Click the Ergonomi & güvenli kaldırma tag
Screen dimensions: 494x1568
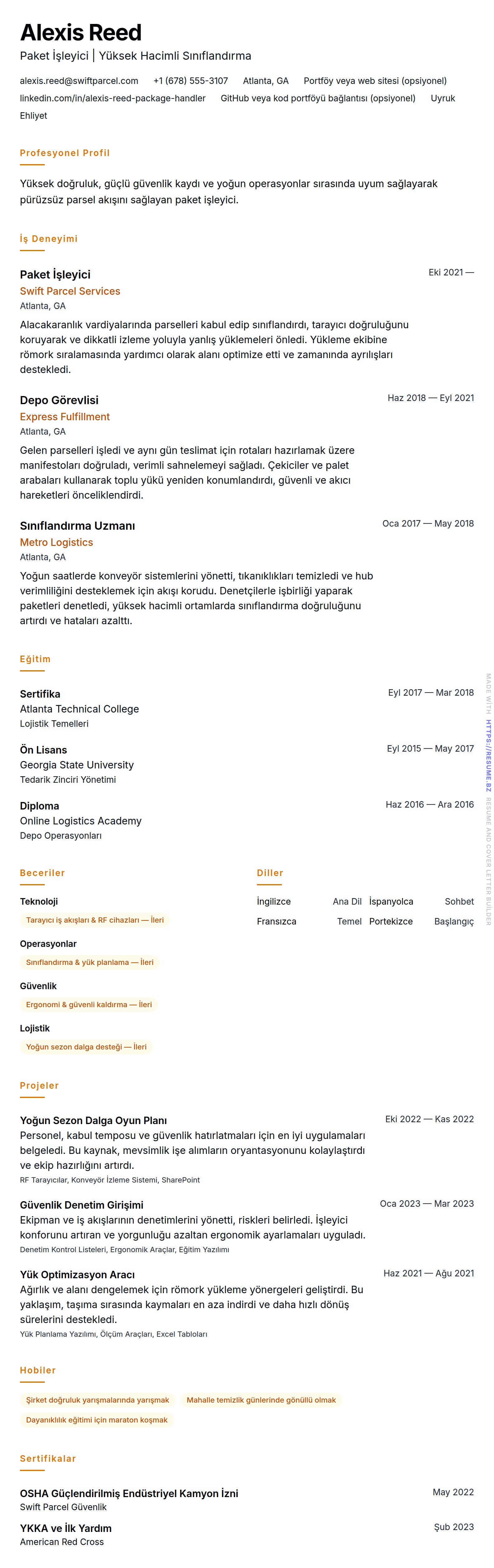pyautogui.click(x=89, y=1004)
